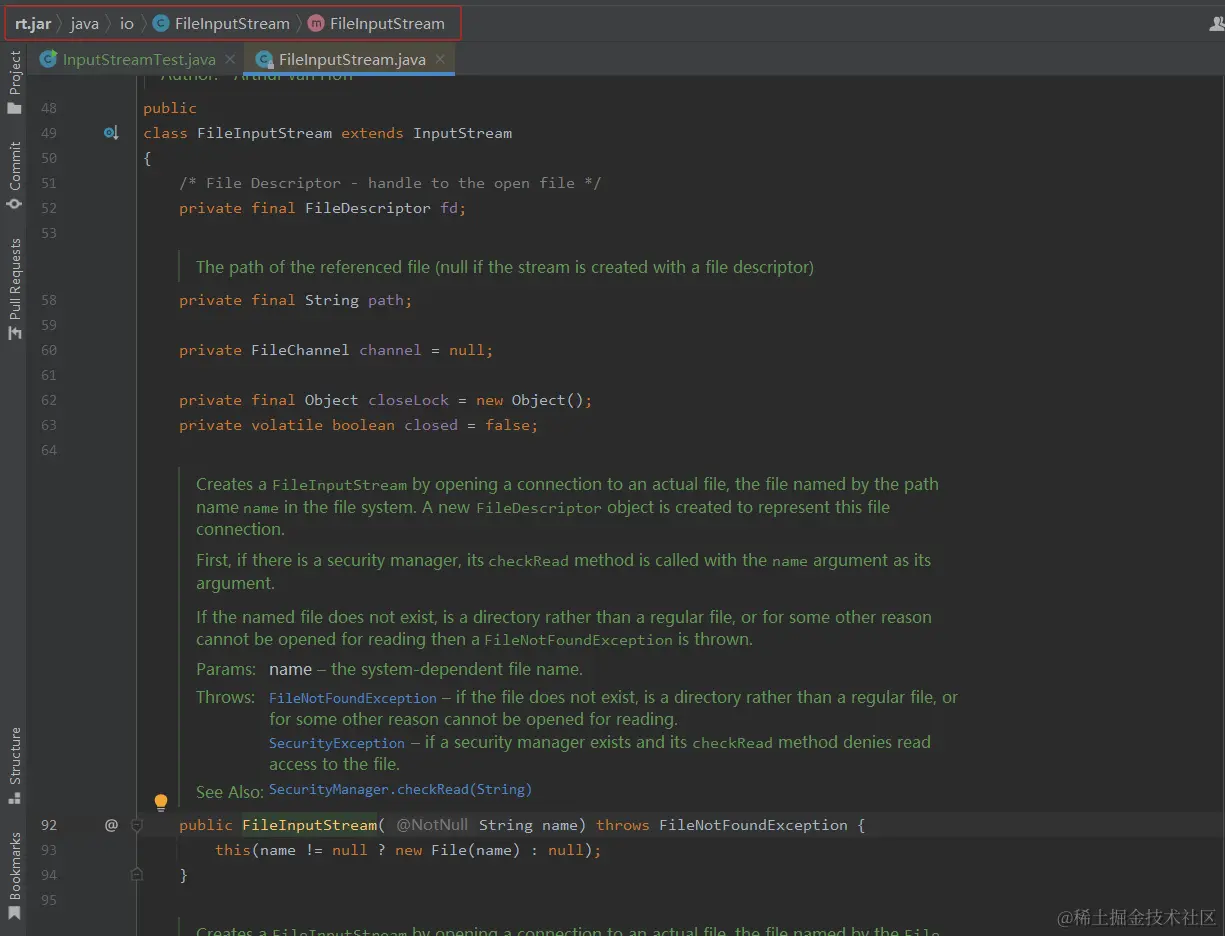Viewport: 1225px width, 936px height.
Task: Open the Project tool window
Action: (x=14, y=83)
